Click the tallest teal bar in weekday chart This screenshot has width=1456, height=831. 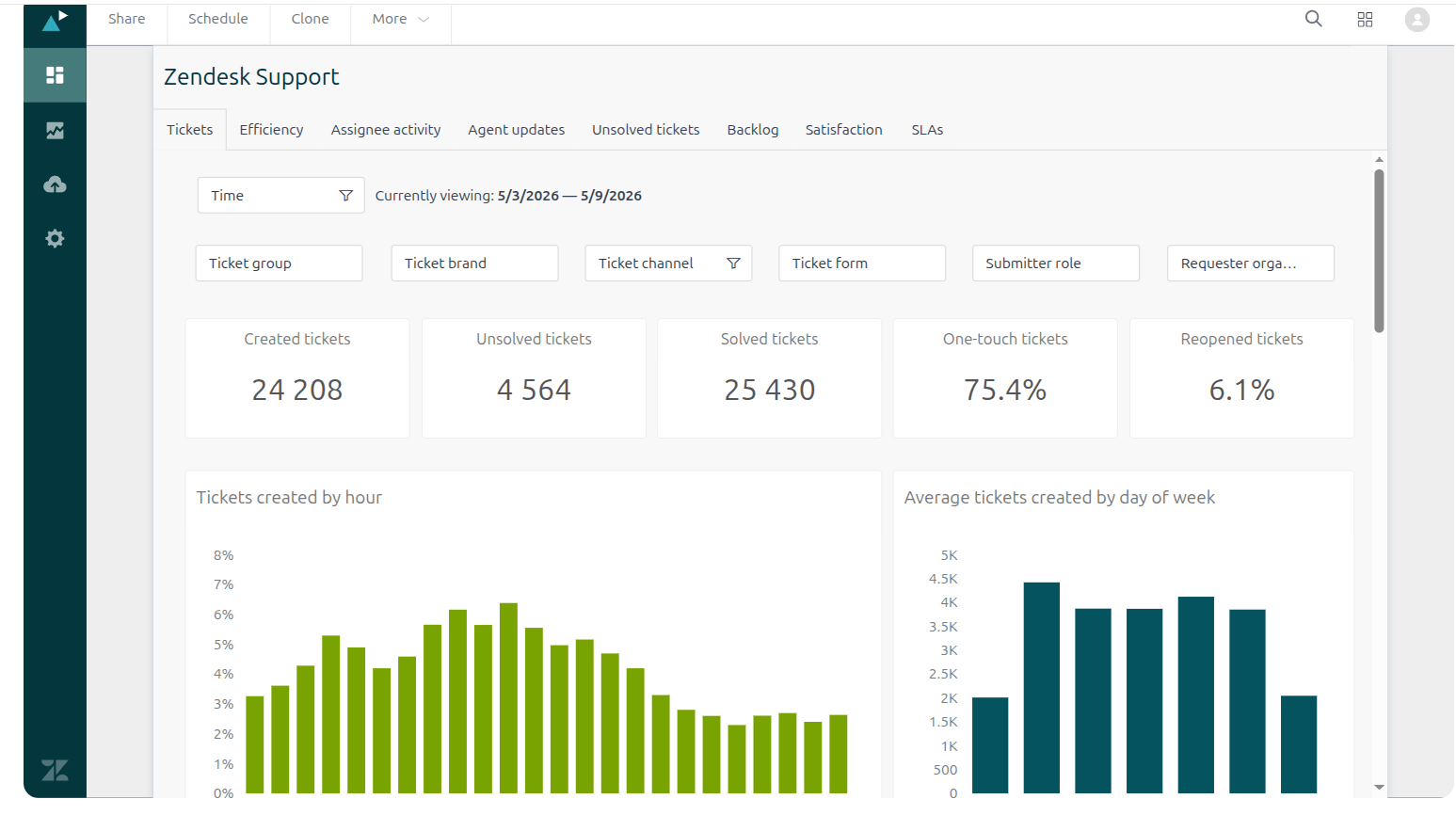point(1042,688)
